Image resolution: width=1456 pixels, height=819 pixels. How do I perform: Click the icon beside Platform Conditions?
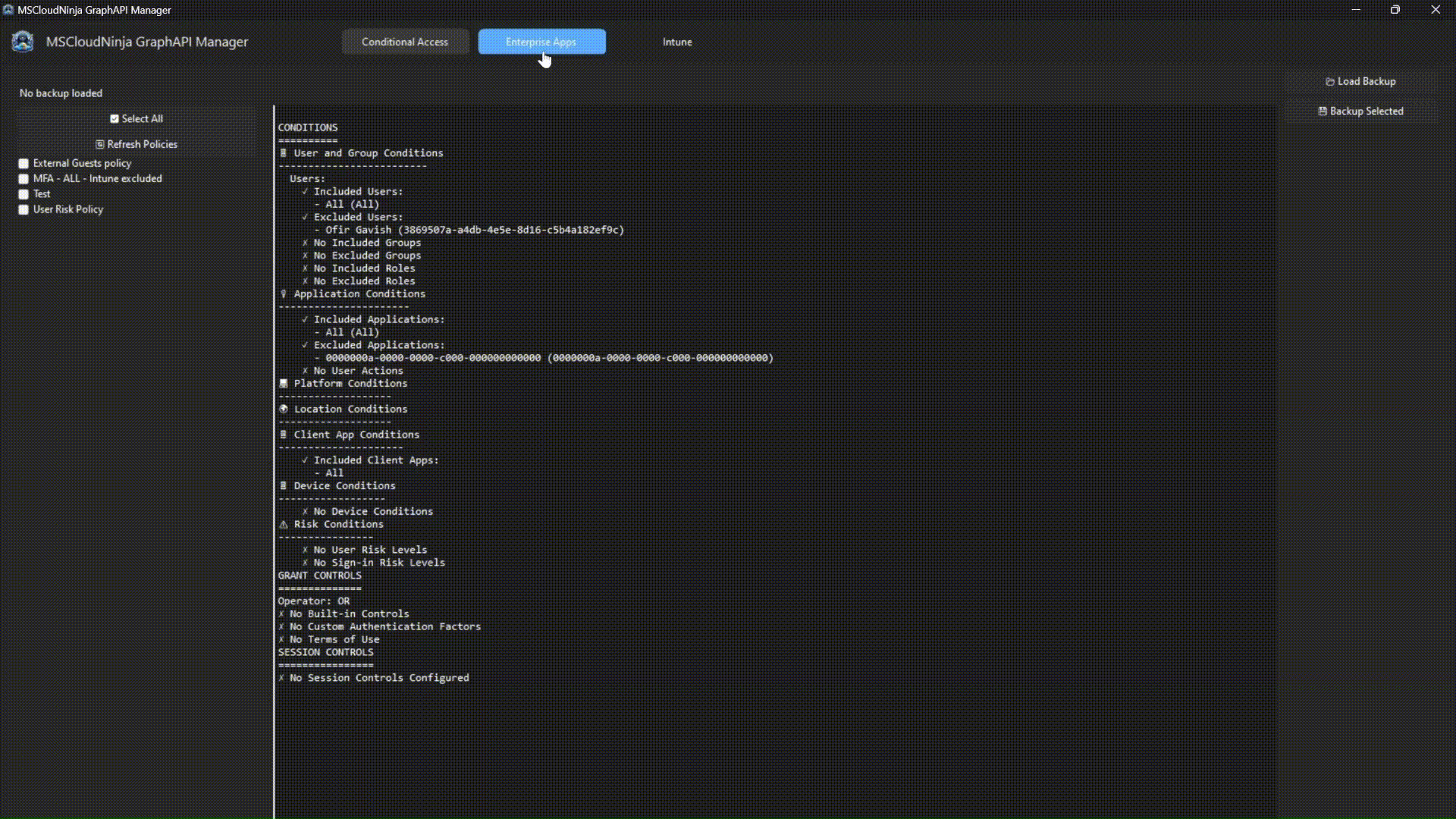click(x=284, y=384)
